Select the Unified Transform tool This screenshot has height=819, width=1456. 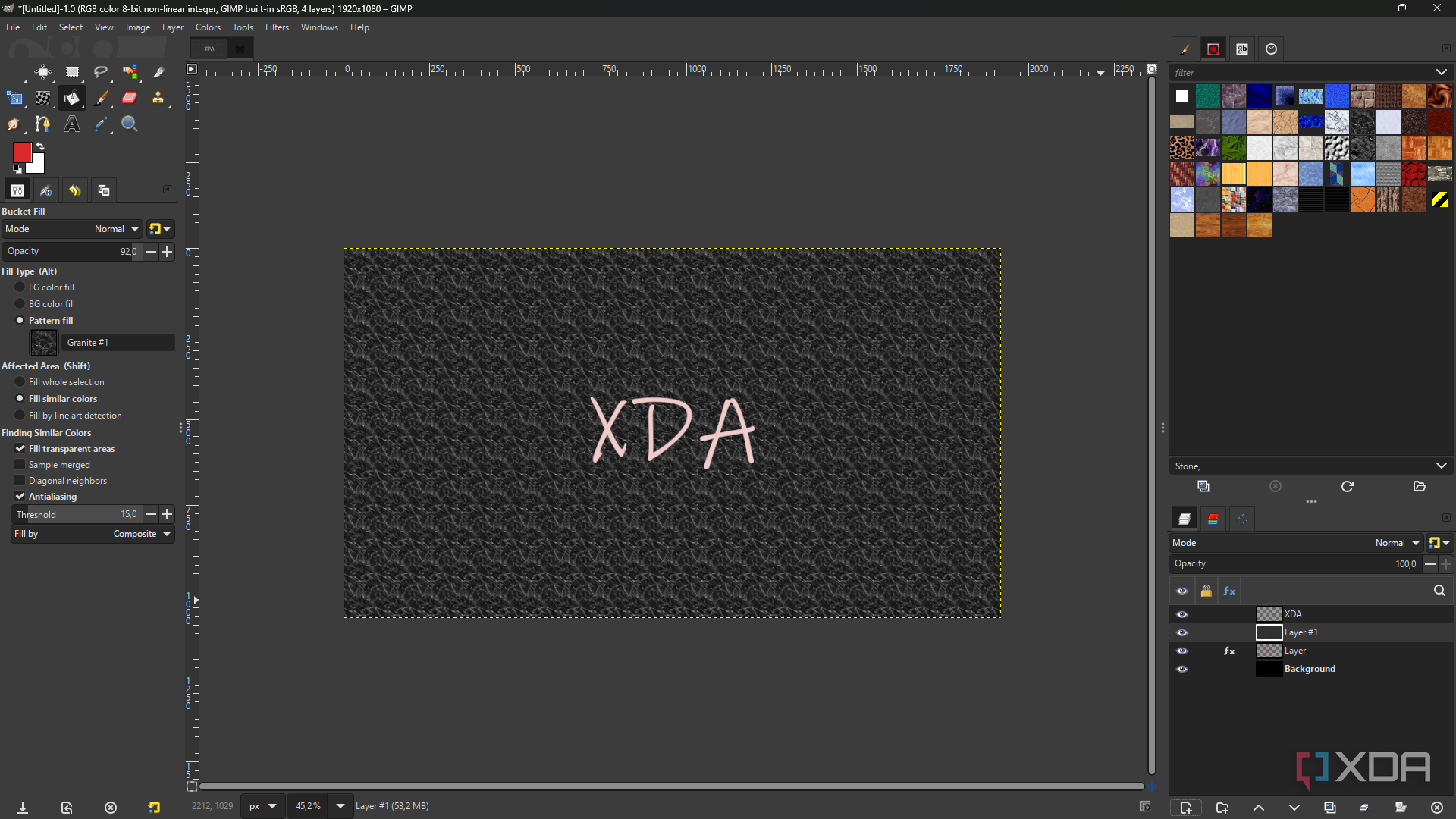click(14, 98)
